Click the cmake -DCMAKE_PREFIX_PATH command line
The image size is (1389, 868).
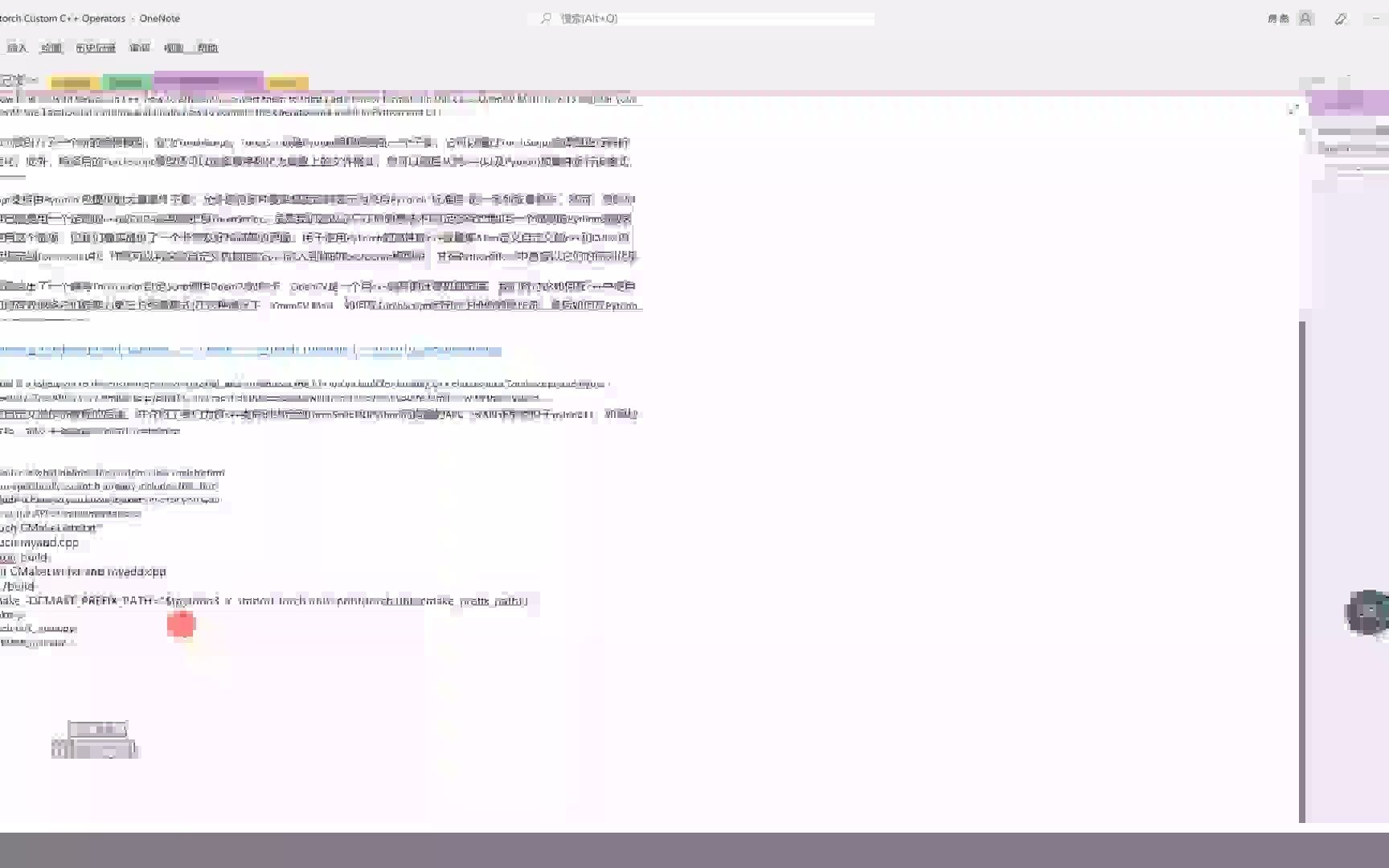coord(264,601)
